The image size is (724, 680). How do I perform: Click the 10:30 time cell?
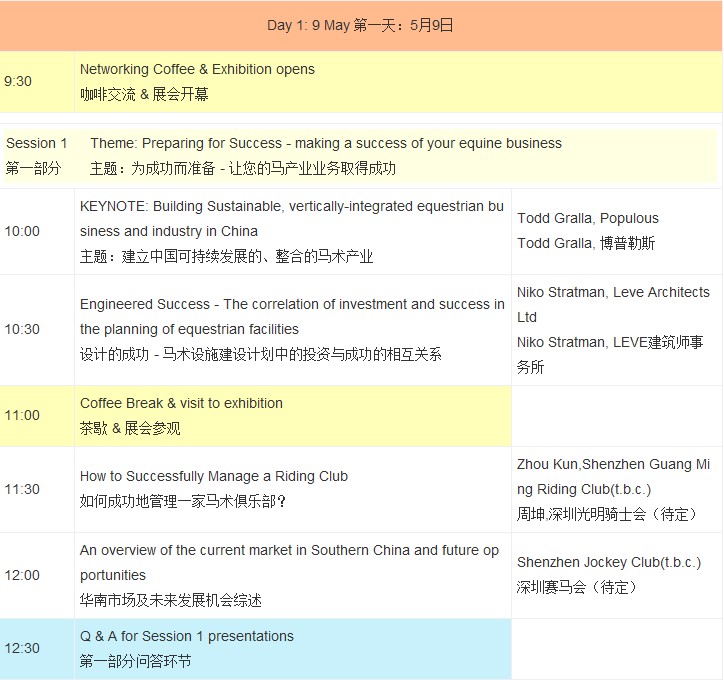click(22, 329)
